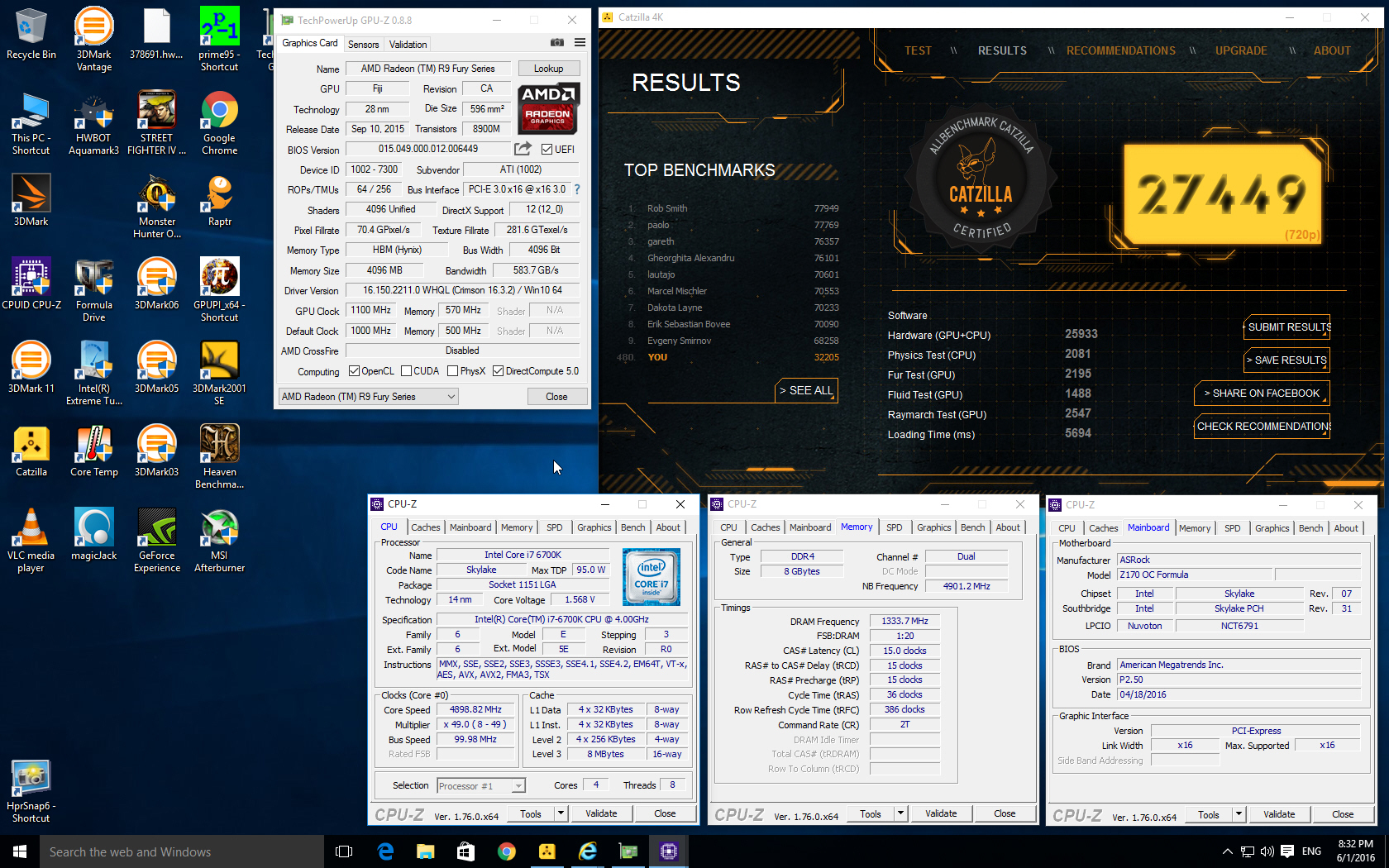Select the 'Rob Smith' top benchmark row
The width and height of the screenshot is (1389, 868).
(x=733, y=208)
